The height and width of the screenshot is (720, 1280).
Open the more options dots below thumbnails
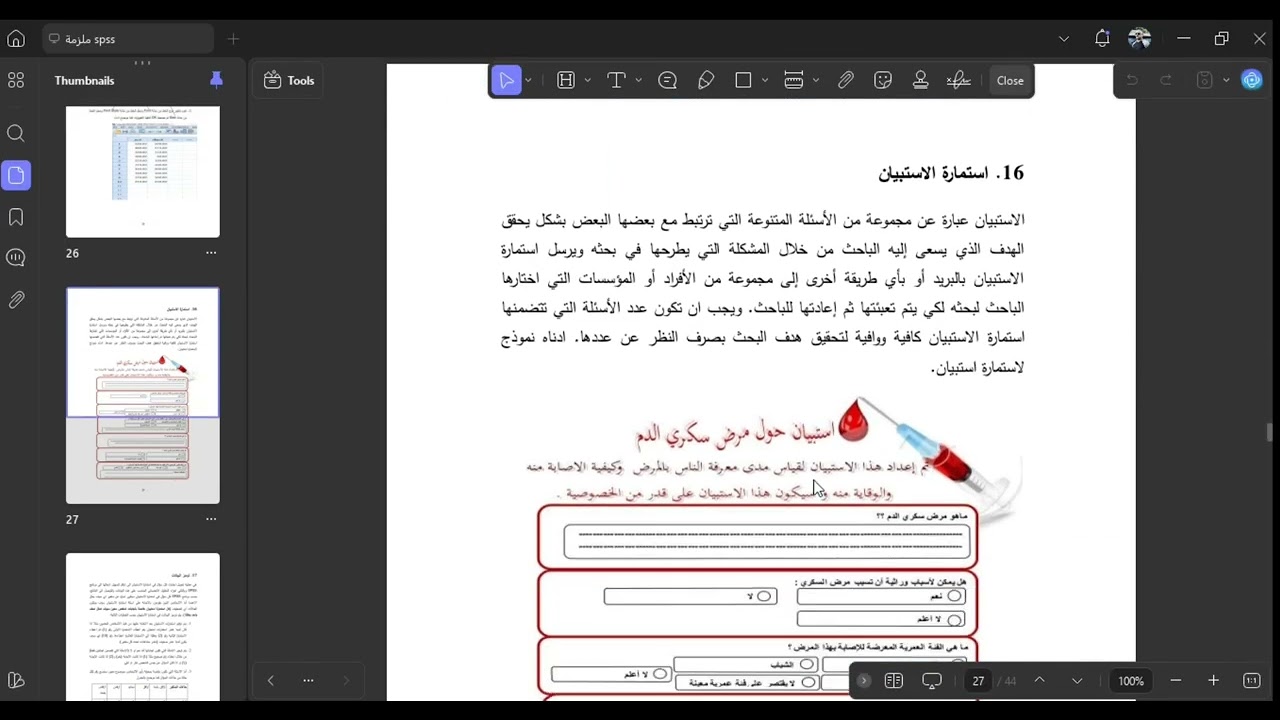coord(308,680)
